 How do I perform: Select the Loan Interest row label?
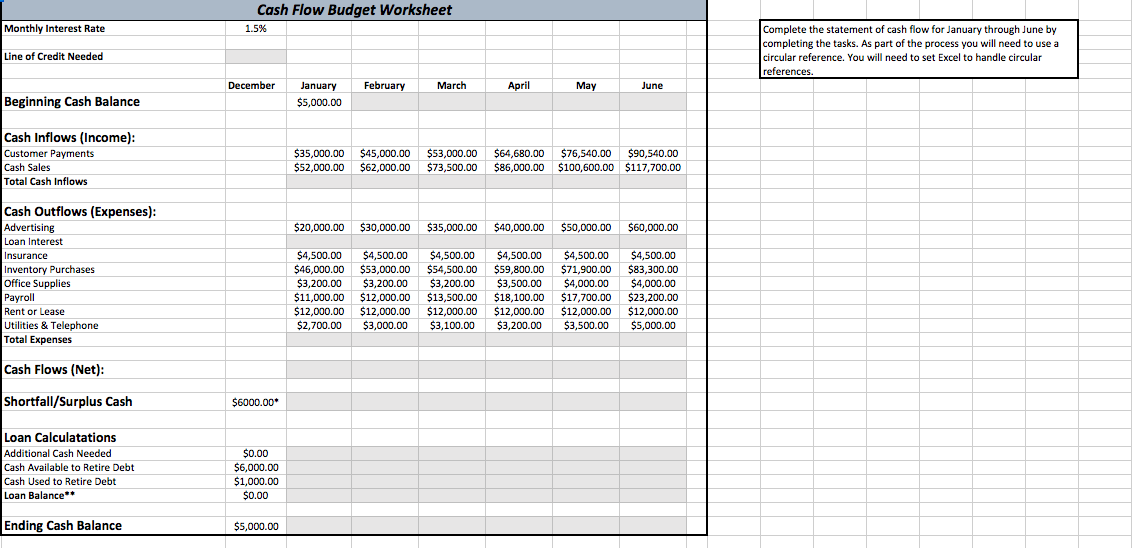coord(33,242)
